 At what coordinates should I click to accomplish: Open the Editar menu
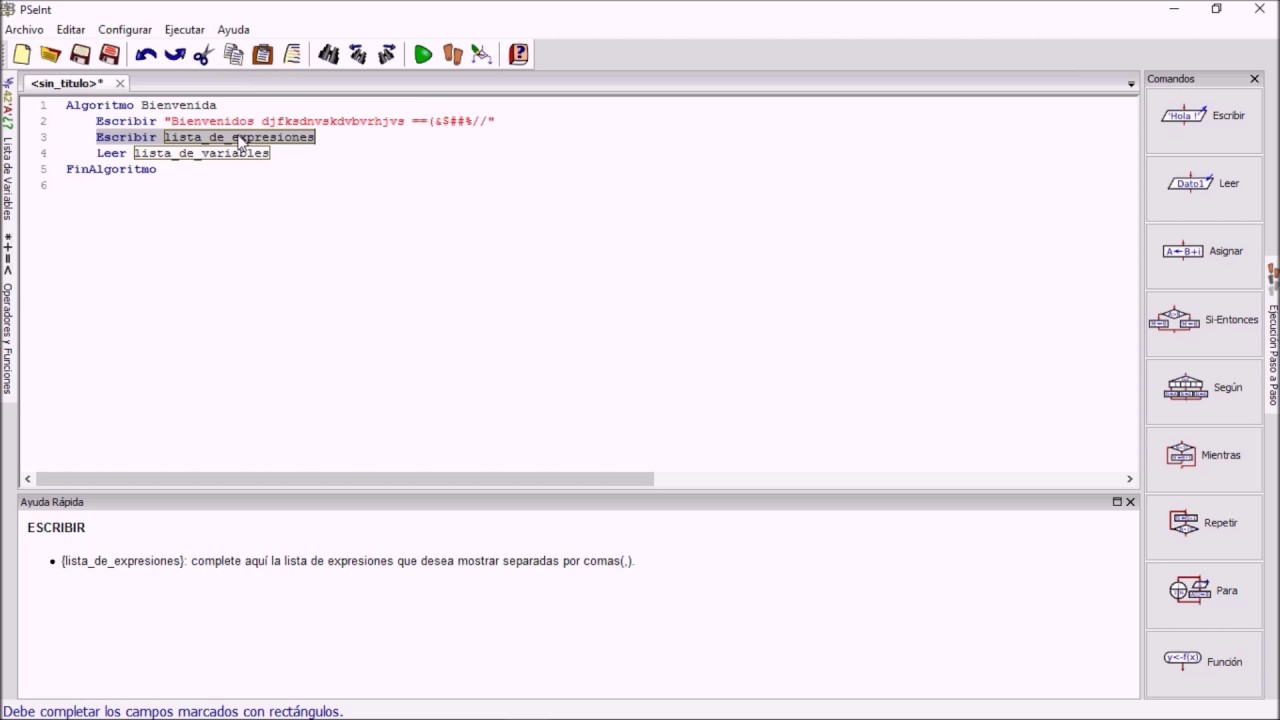pos(71,30)
